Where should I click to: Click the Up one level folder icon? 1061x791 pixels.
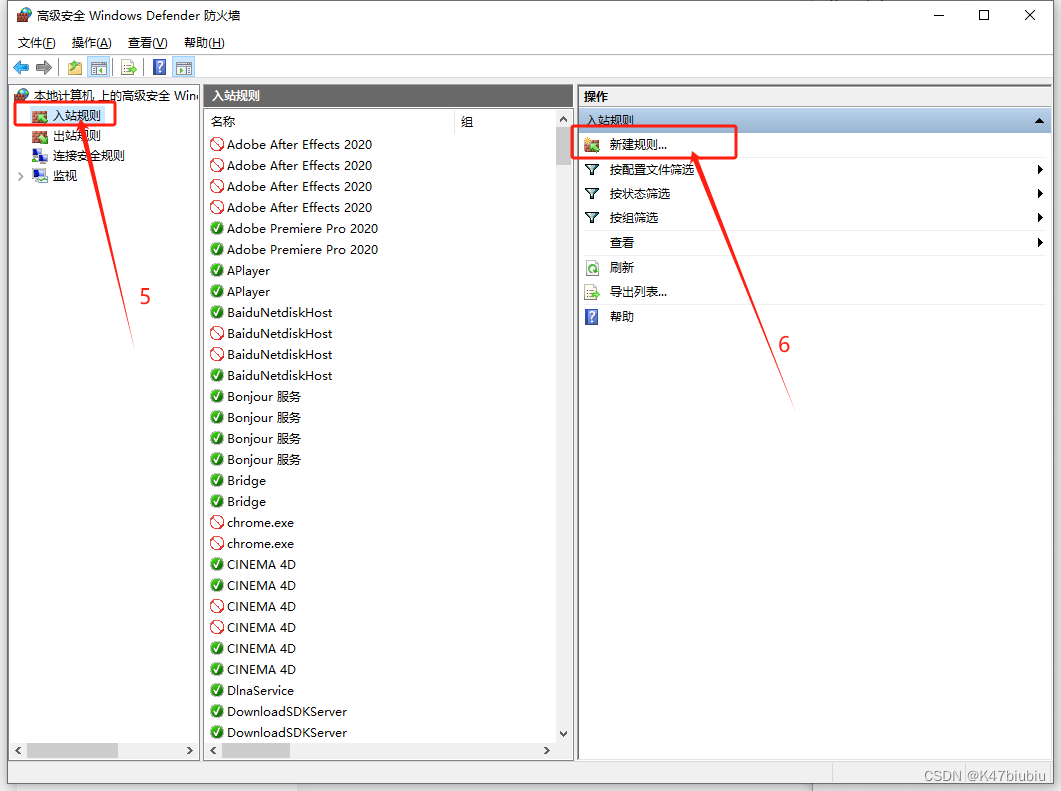point(75,68)
